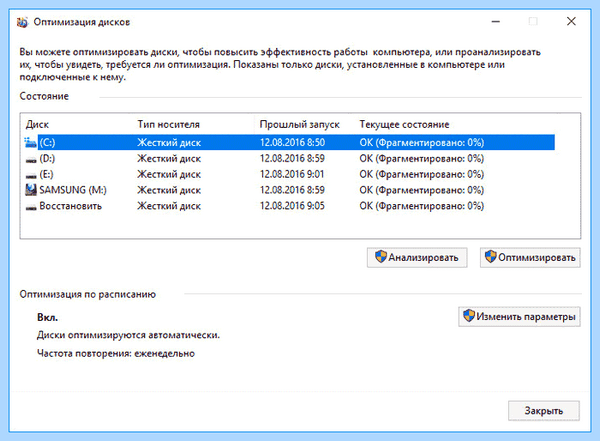
Task: Select the (C:) drive row label
Action: (47, 142)
